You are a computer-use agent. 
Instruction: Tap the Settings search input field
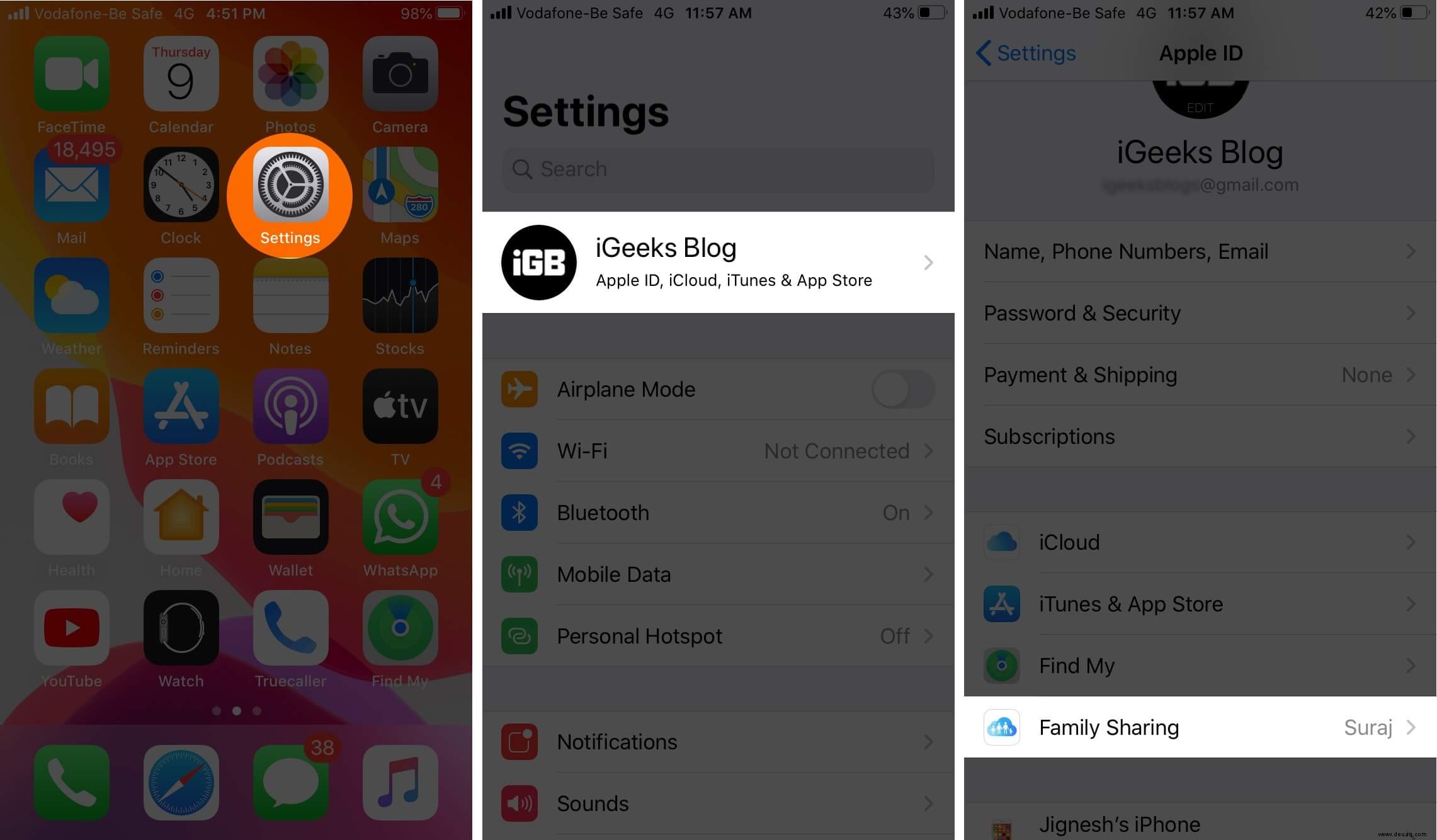[718, 169]
